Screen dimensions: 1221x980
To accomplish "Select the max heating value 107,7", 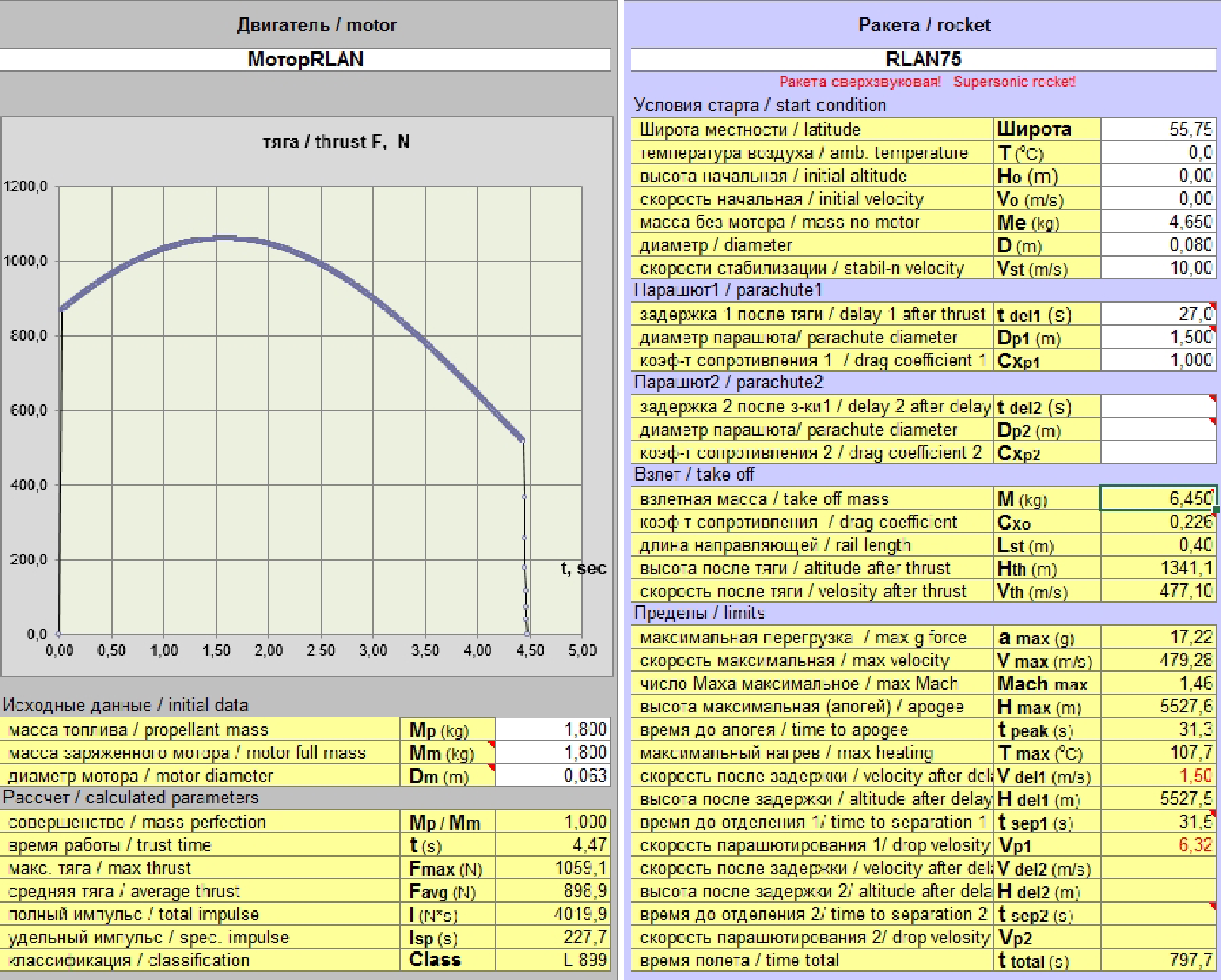I will [x=1158, y=752].
